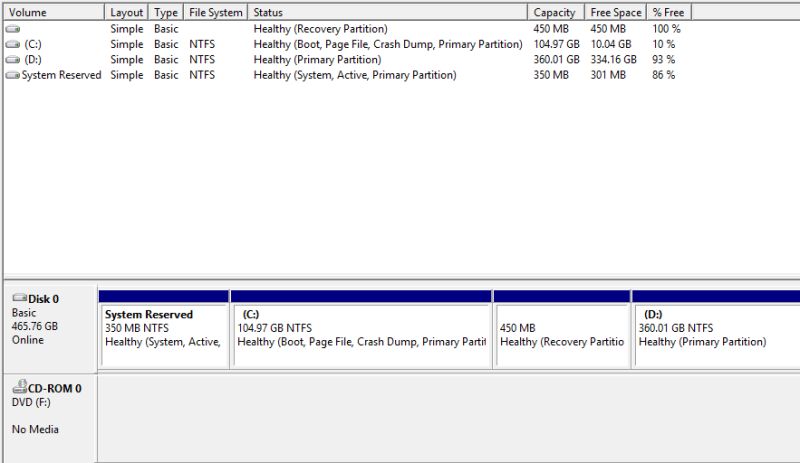
Task: Click the 301 MB free space cell
Action: coord(608,75)
